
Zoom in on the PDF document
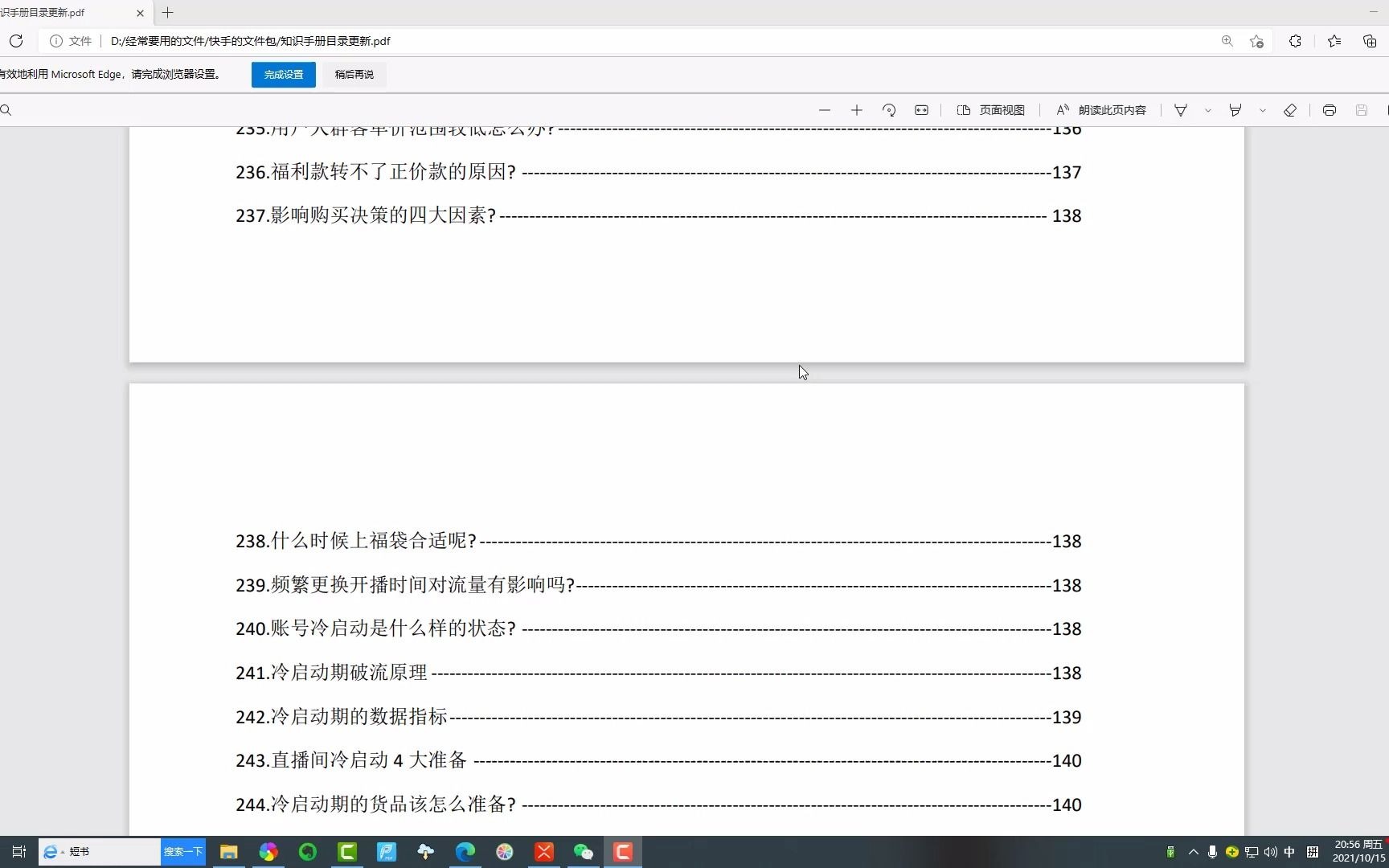(x=857, y=110)
